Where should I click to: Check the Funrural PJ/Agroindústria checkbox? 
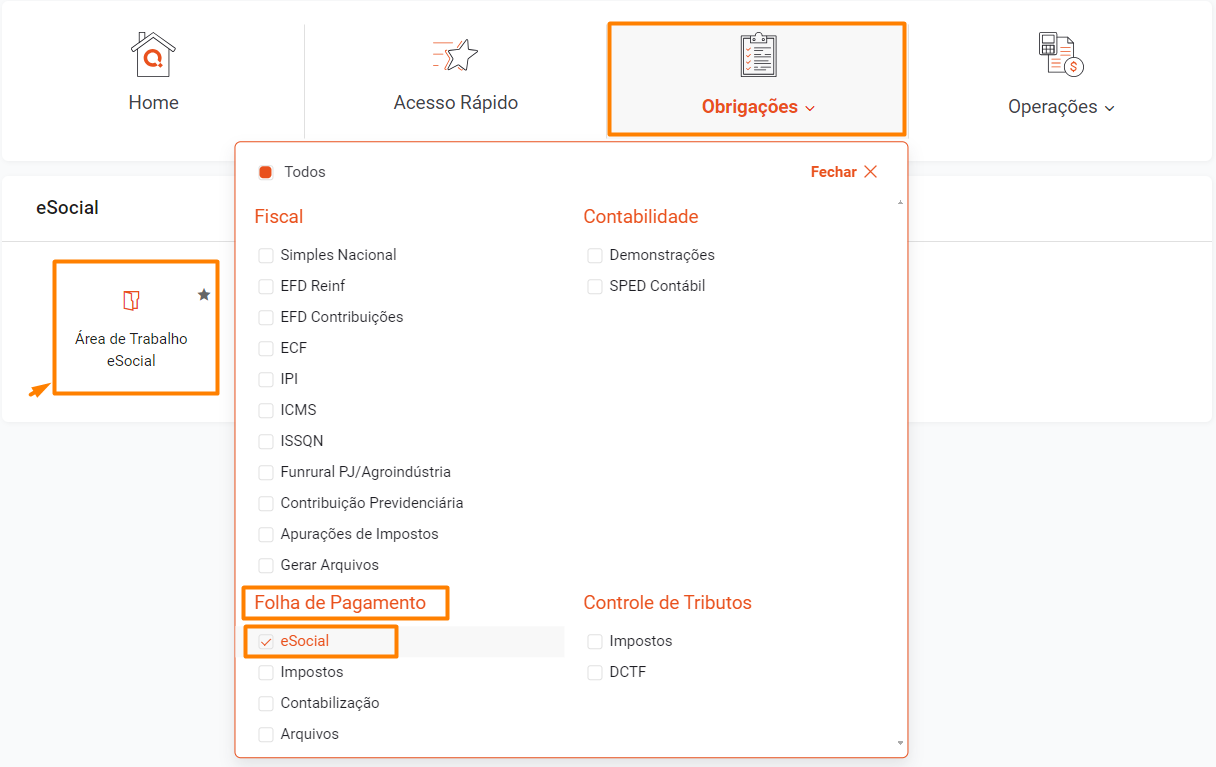(266, 472)
